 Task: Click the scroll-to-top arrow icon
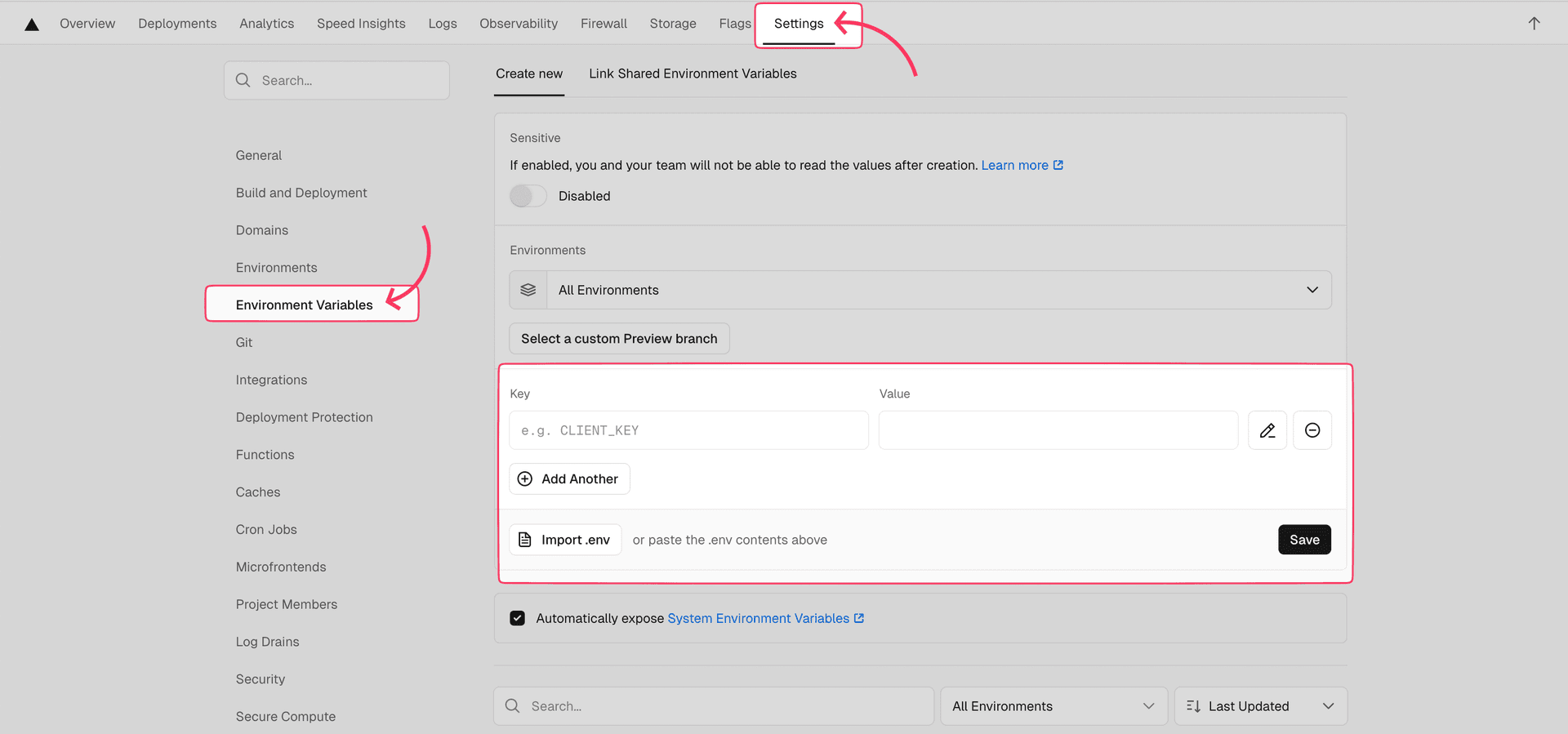tap(1534, 24)
